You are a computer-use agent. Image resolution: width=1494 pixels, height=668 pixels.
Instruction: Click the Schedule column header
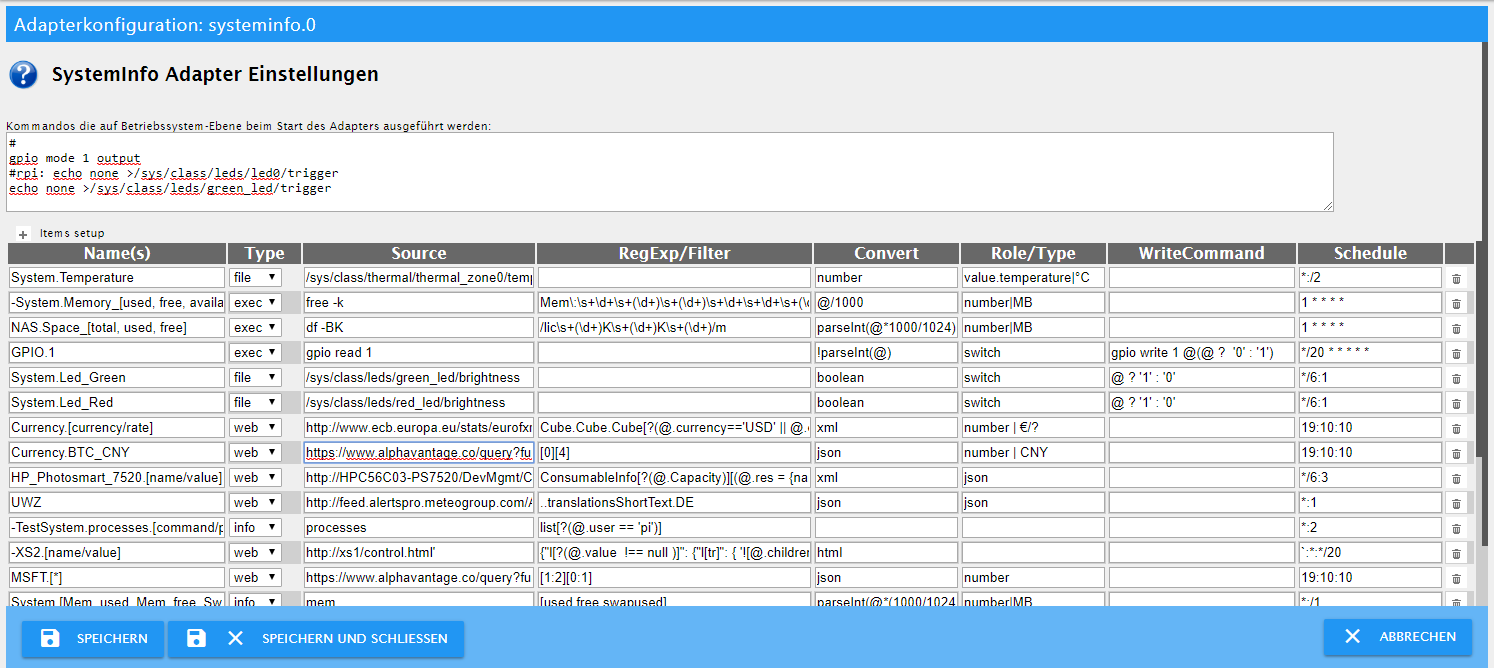coord(1370,253)
